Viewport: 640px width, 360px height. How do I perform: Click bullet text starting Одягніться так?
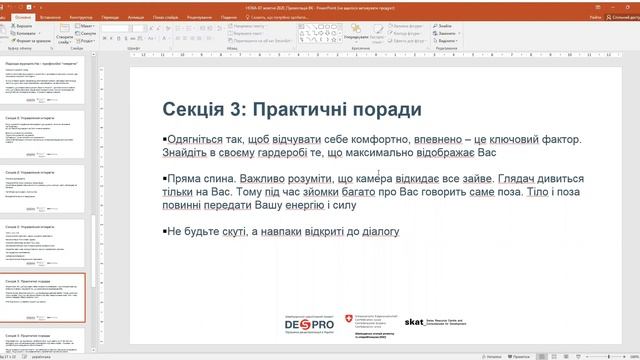pos(372,146)
